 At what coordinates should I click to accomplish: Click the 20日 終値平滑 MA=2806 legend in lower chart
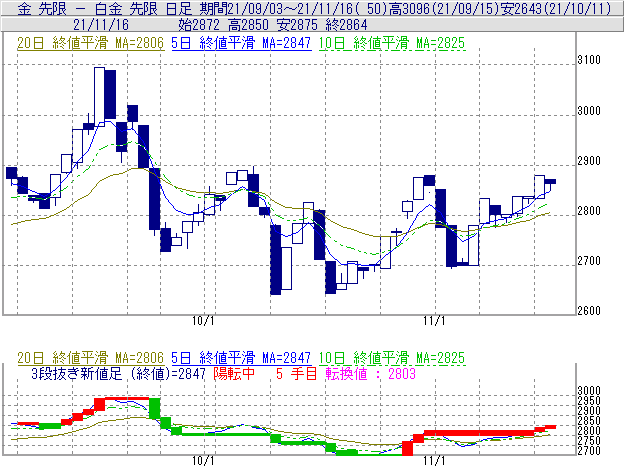pyautogui.click(x=90, y=358)
